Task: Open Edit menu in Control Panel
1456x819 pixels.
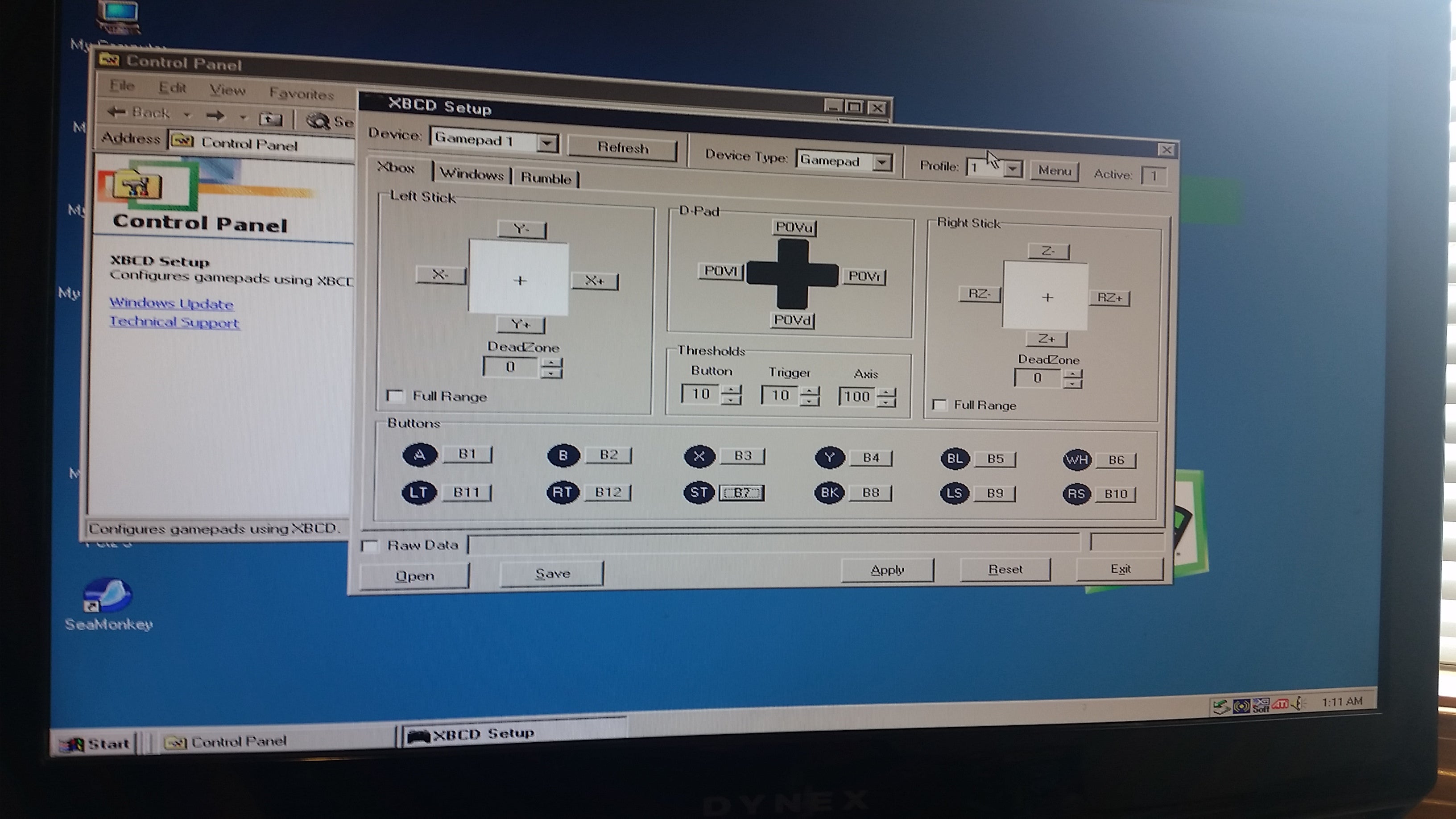Action: (x=172, y=87)
